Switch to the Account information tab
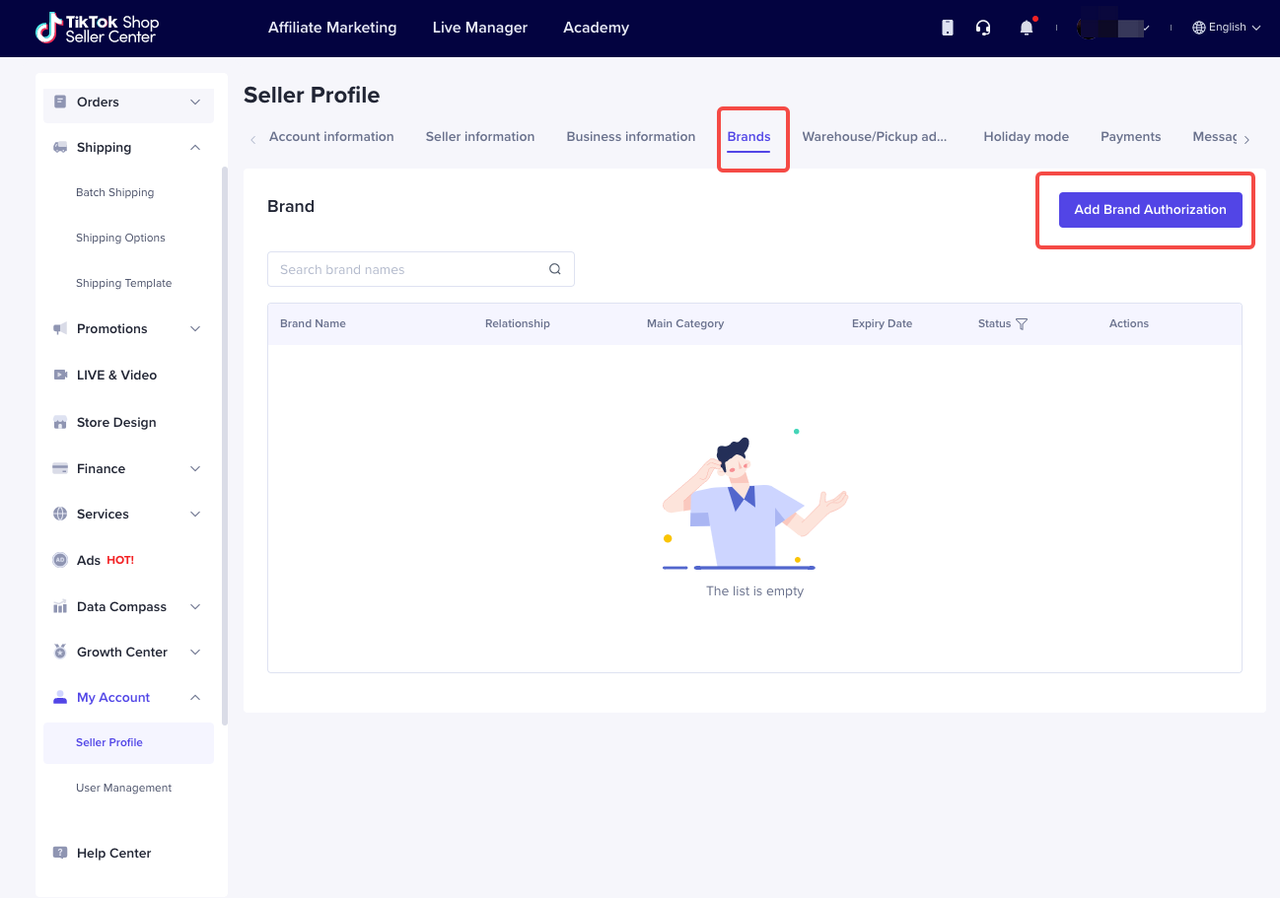1280x898 pixels. coord(331,137)
